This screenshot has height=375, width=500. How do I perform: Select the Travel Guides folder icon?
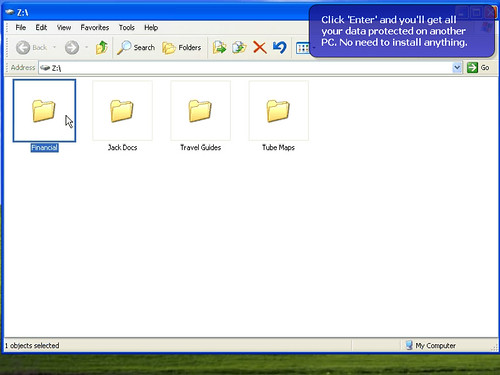(200, 111)
